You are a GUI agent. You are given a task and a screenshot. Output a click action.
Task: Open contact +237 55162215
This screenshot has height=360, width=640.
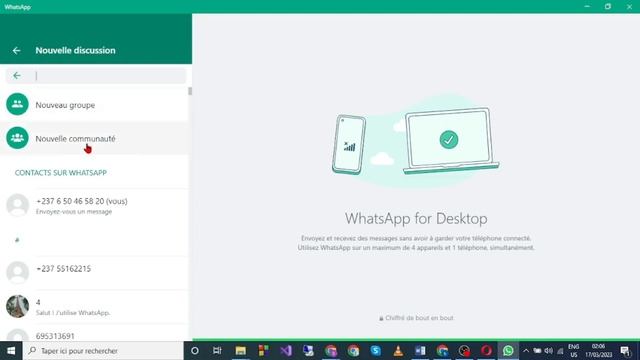94,273
